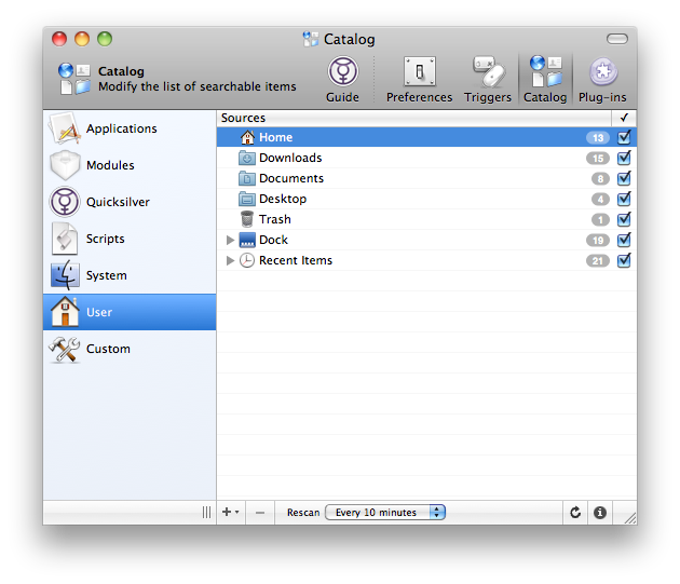
Task: Select Scripts in the sidebar
Action: tap(129, 238)
